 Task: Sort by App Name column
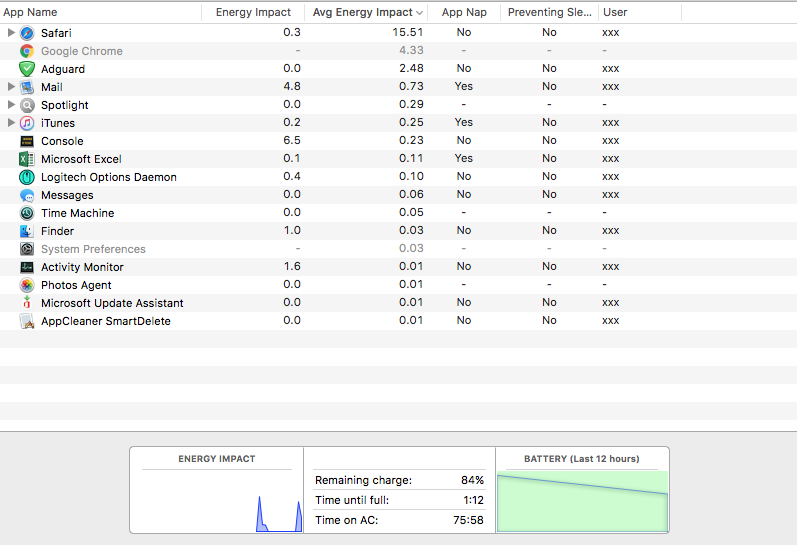101,12
